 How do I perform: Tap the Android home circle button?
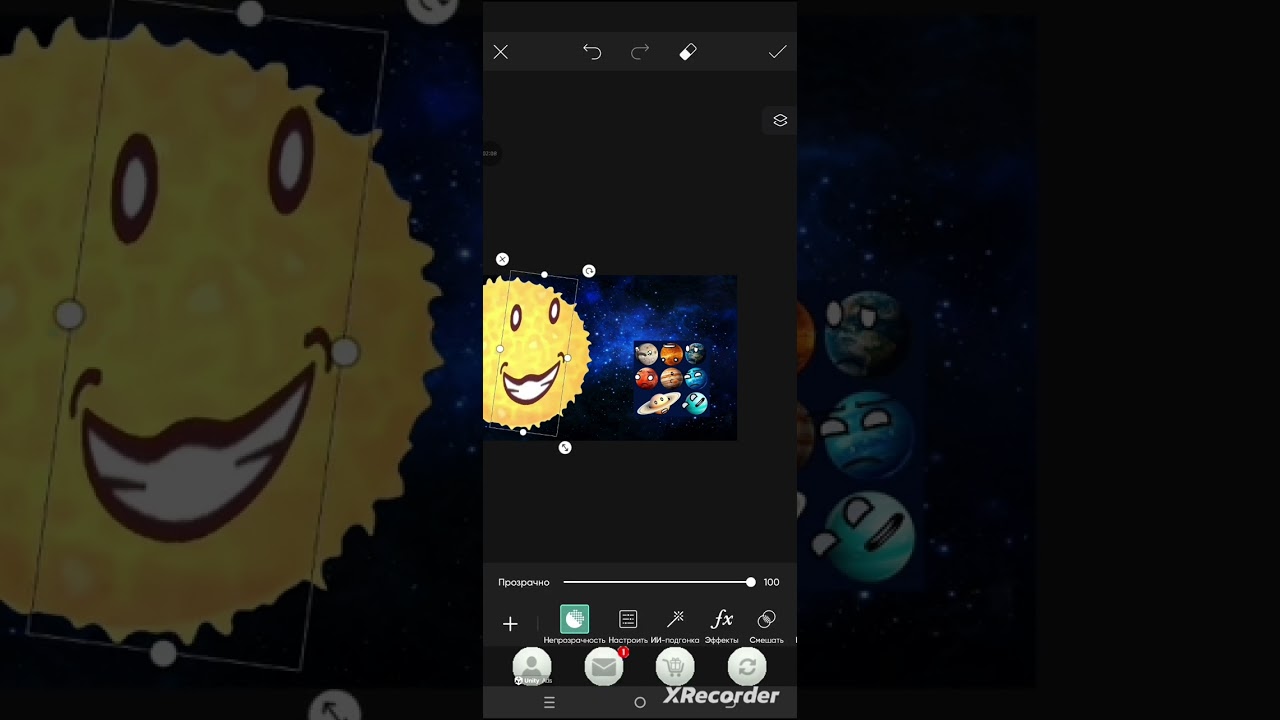pyautogui.click(x=640, y=703)
